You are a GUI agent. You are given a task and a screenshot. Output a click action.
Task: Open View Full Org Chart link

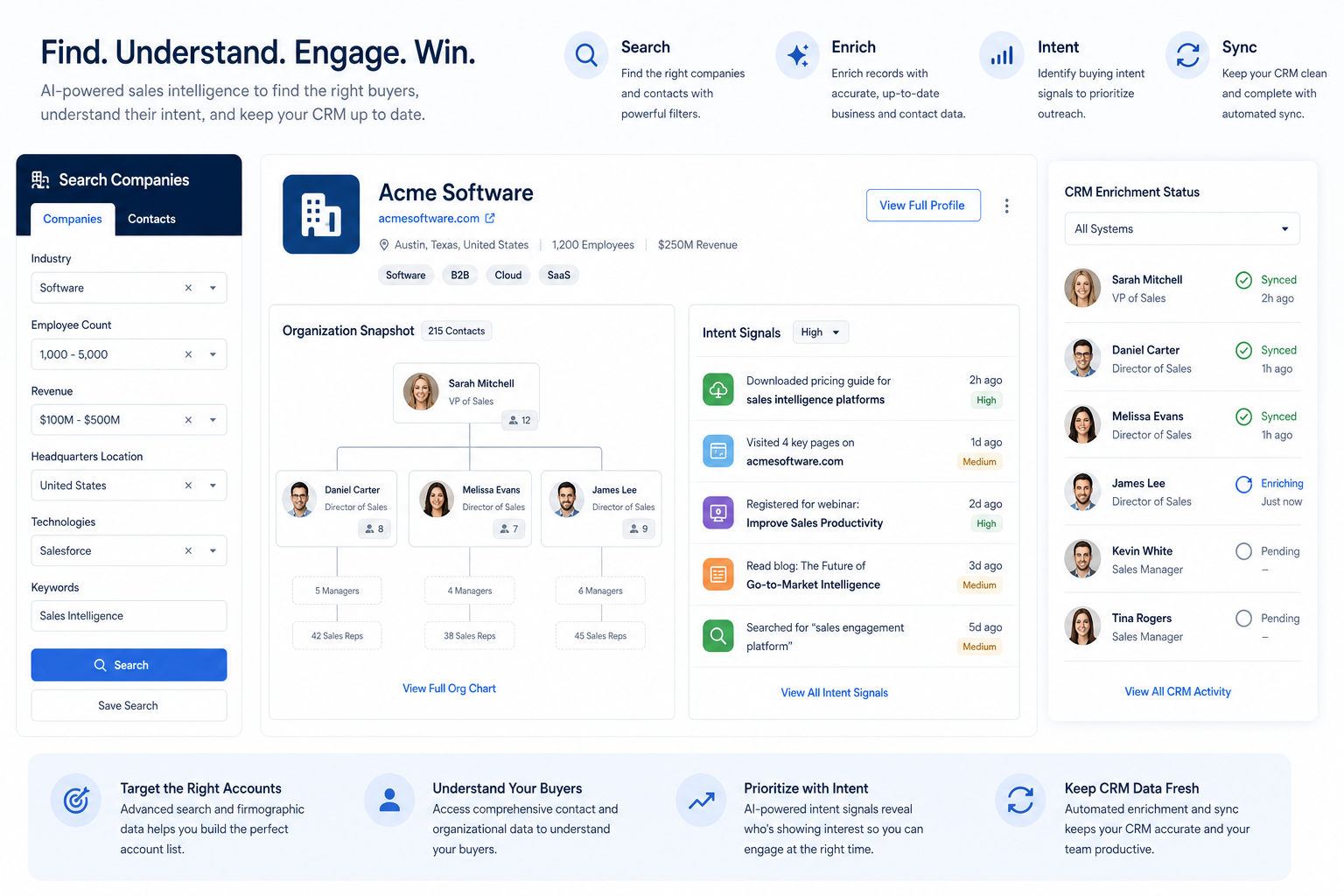[x=449, y=689]
